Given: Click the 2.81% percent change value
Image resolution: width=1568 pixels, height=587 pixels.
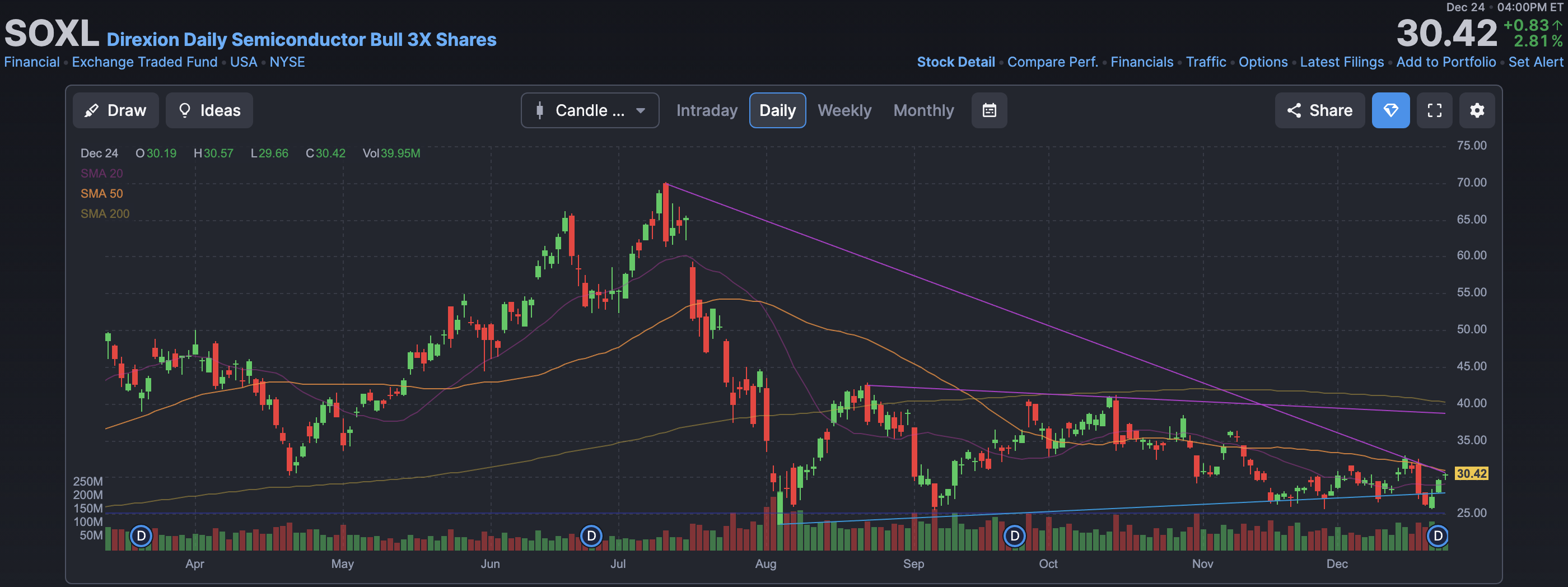Looking at the screenshot, I should [x=1538, y=41].
